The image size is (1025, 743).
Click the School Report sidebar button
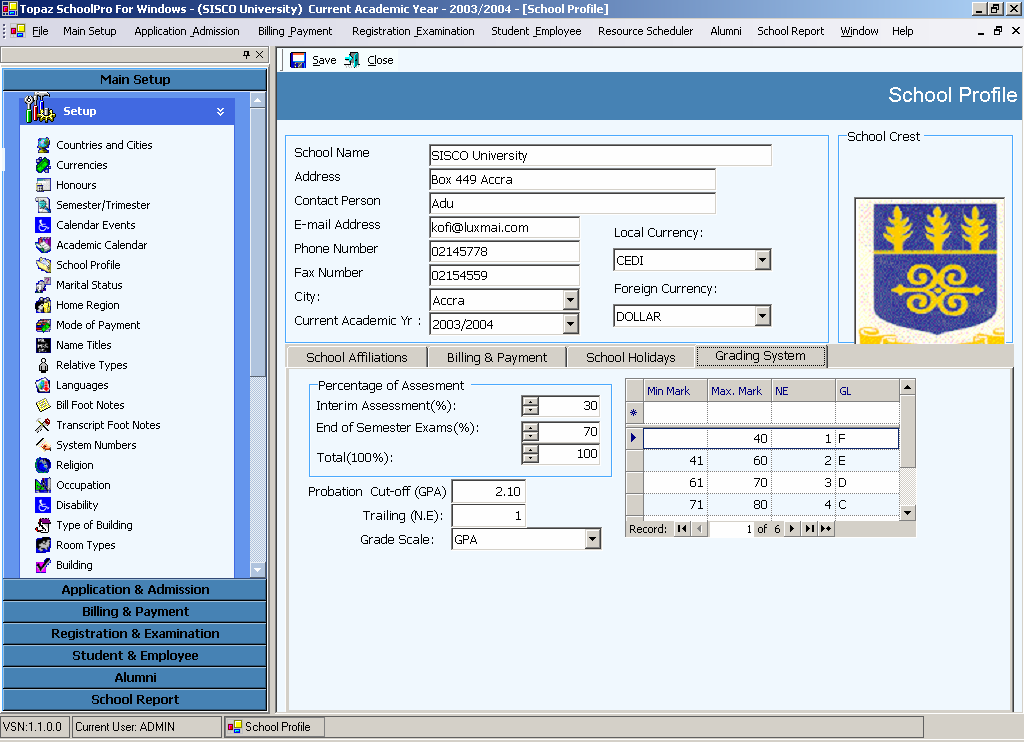[135, 700]
